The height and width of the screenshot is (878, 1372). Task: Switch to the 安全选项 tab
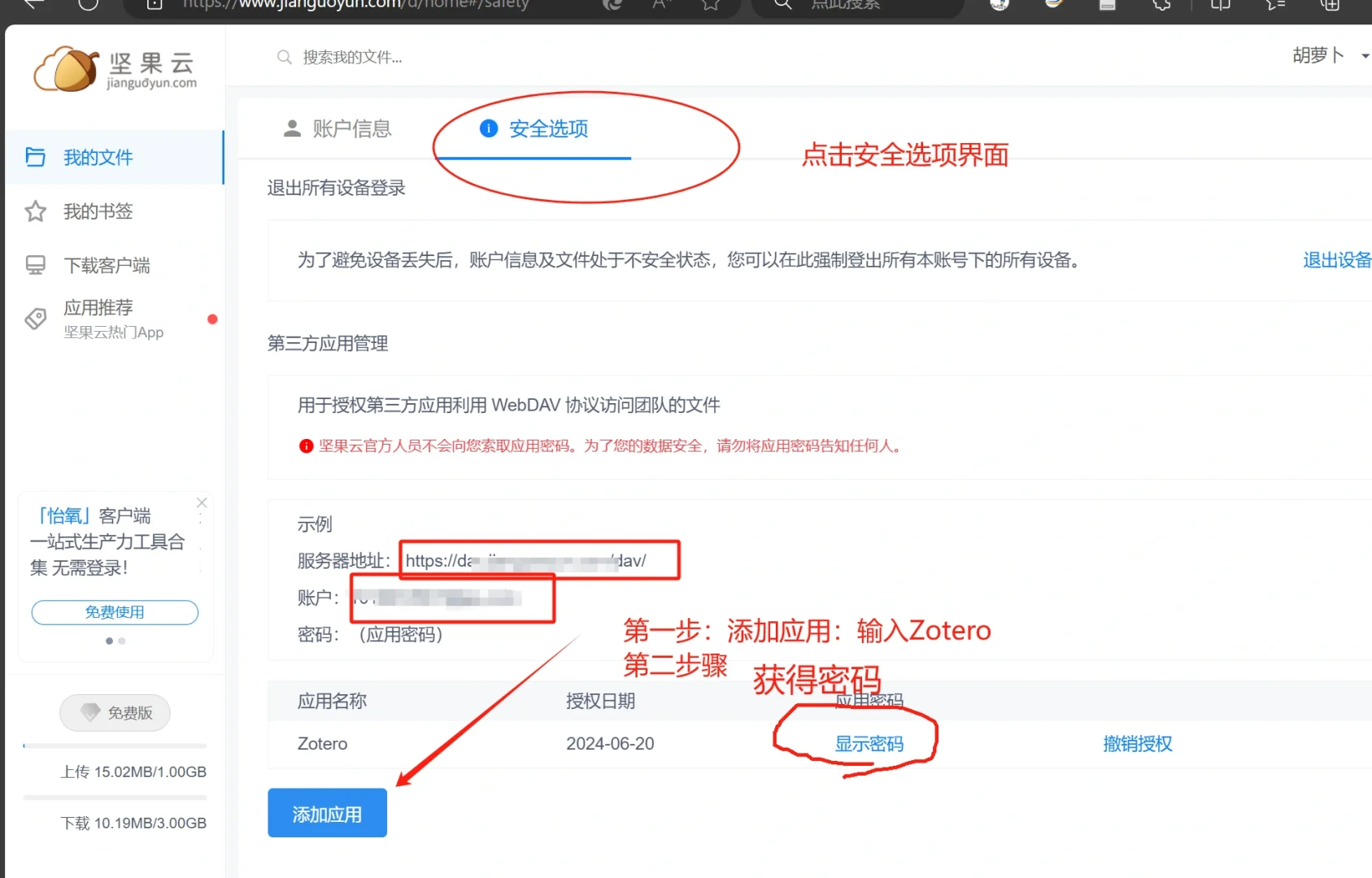coord(548,128)
